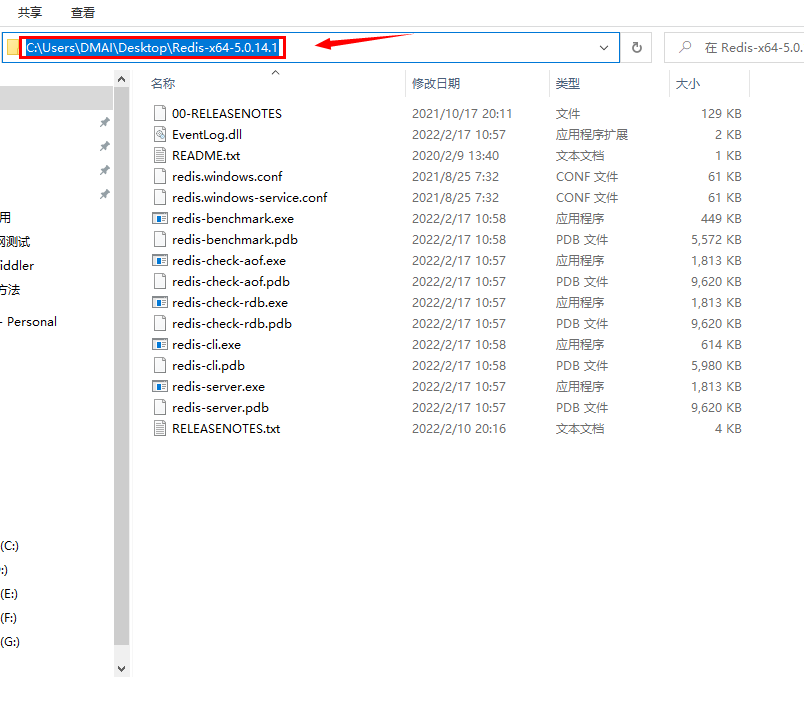
Task: Sort files by 修改日期 column header
Action: [x=436, y=84]
